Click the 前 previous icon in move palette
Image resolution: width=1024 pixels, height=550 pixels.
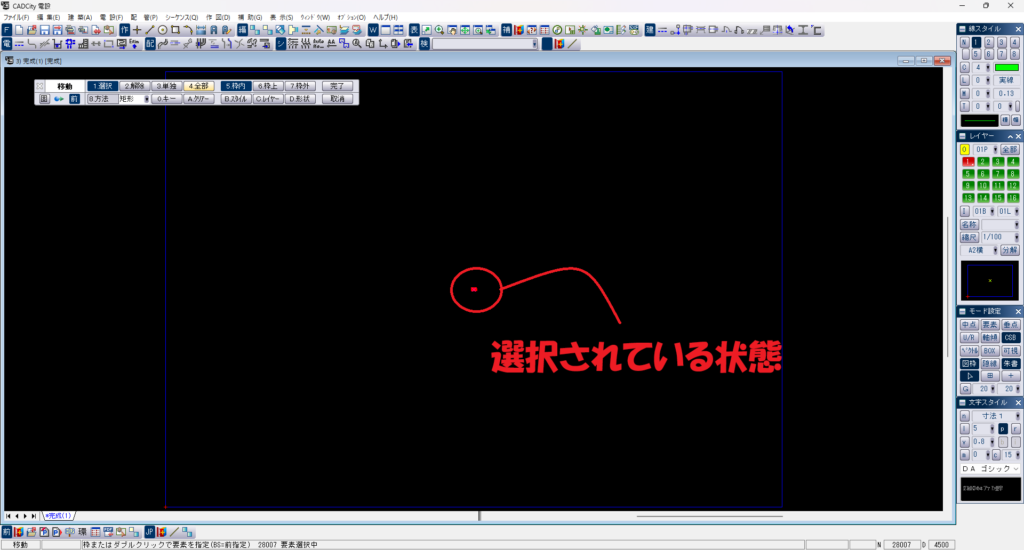pyautogui.click(x=74, y=99)
